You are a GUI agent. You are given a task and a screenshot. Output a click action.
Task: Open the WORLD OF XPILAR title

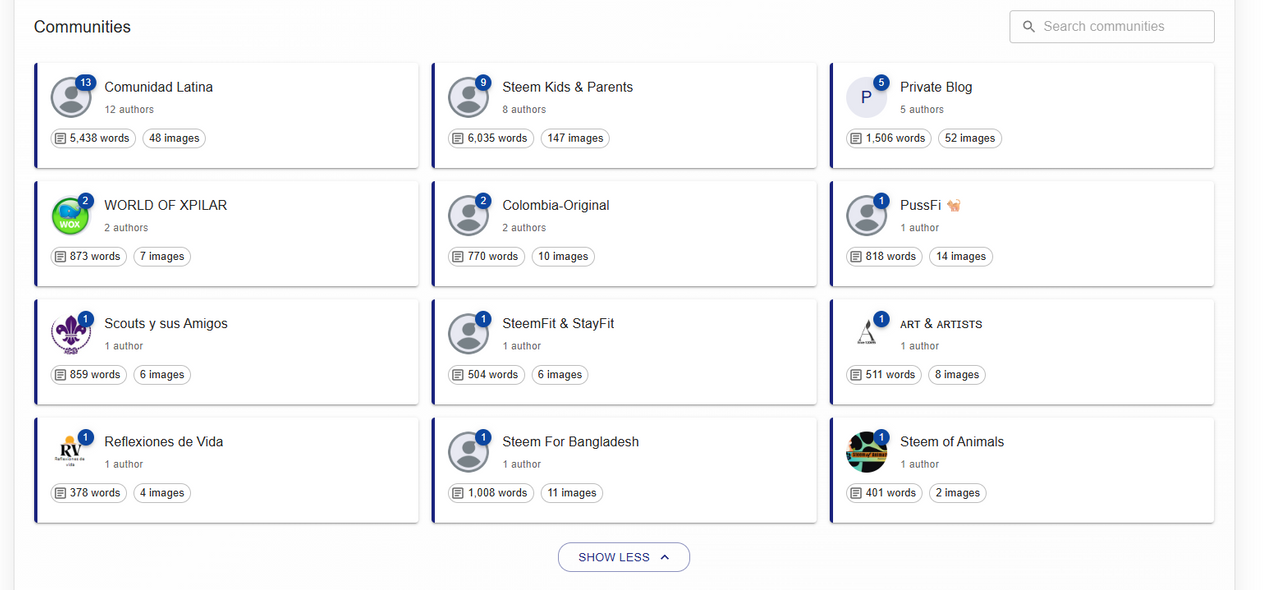[166, 205]
